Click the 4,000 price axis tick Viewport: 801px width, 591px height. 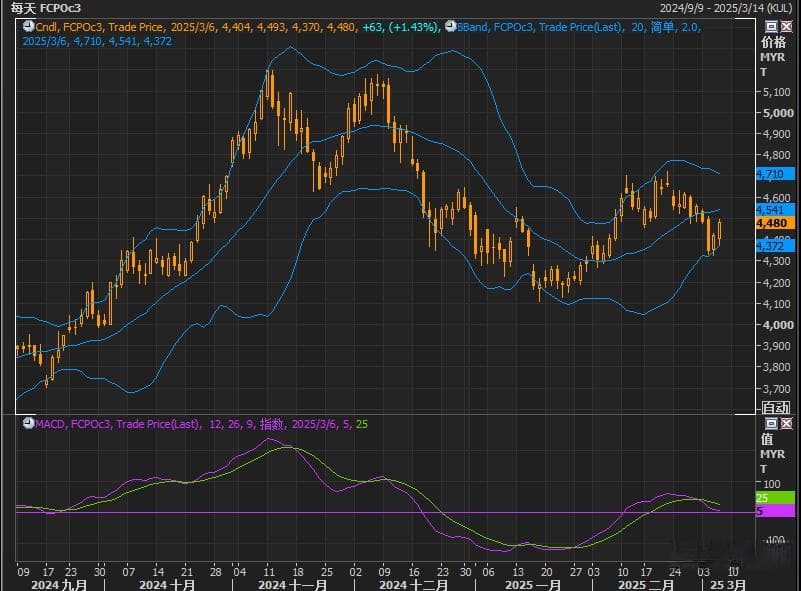click(778, 325)
